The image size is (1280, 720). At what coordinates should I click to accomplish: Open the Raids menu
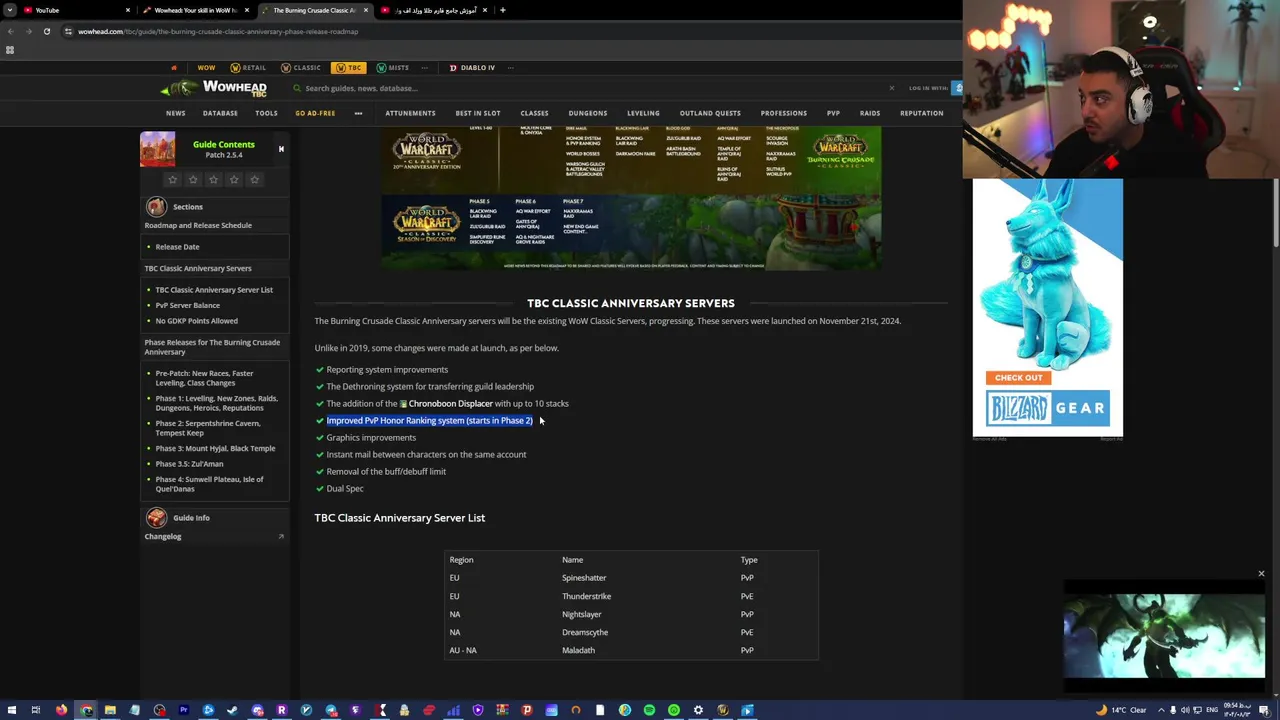(870, 113)
